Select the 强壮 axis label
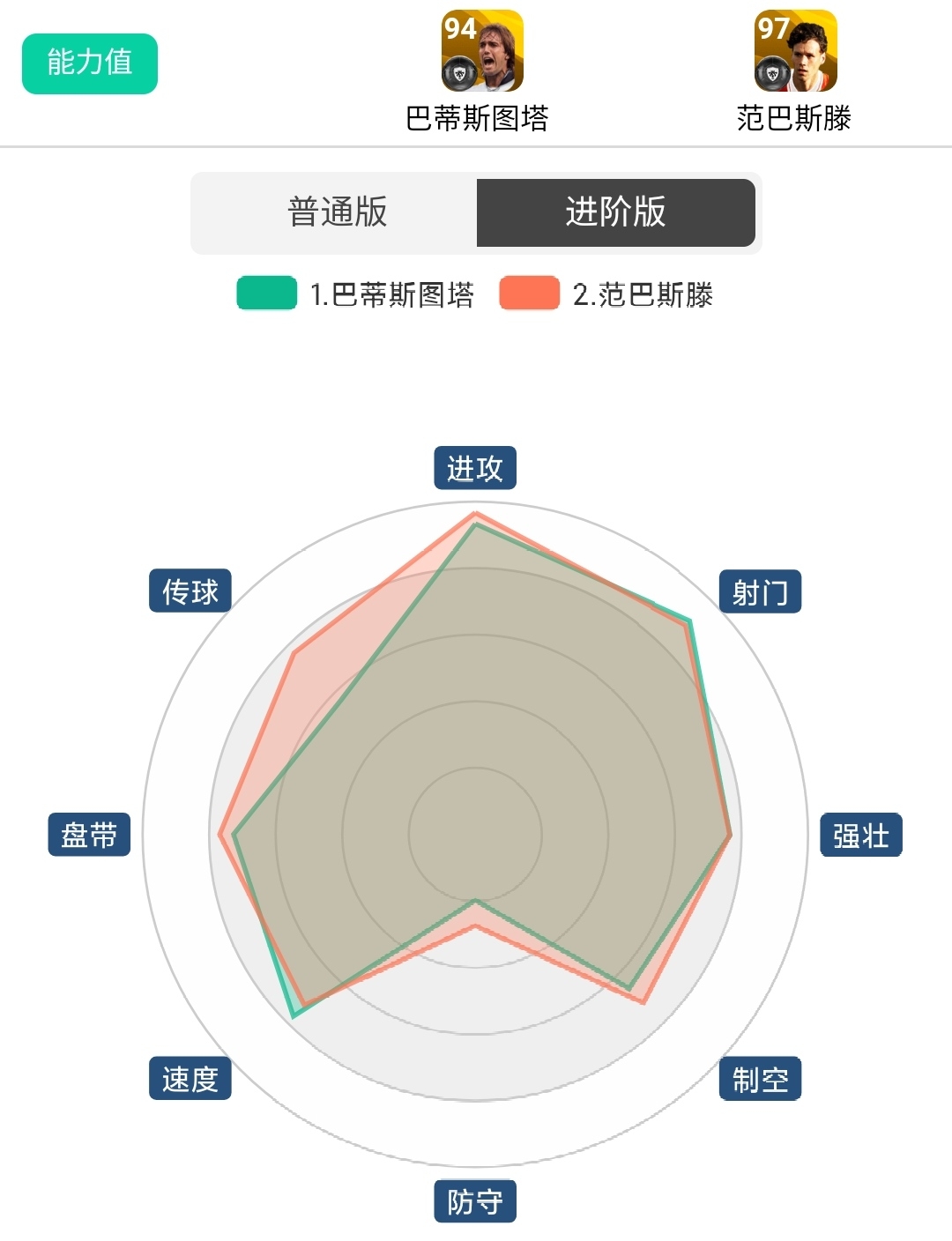Image resolution: width=952 pixels, height=1241 pixels. click(x=861, y=835)
